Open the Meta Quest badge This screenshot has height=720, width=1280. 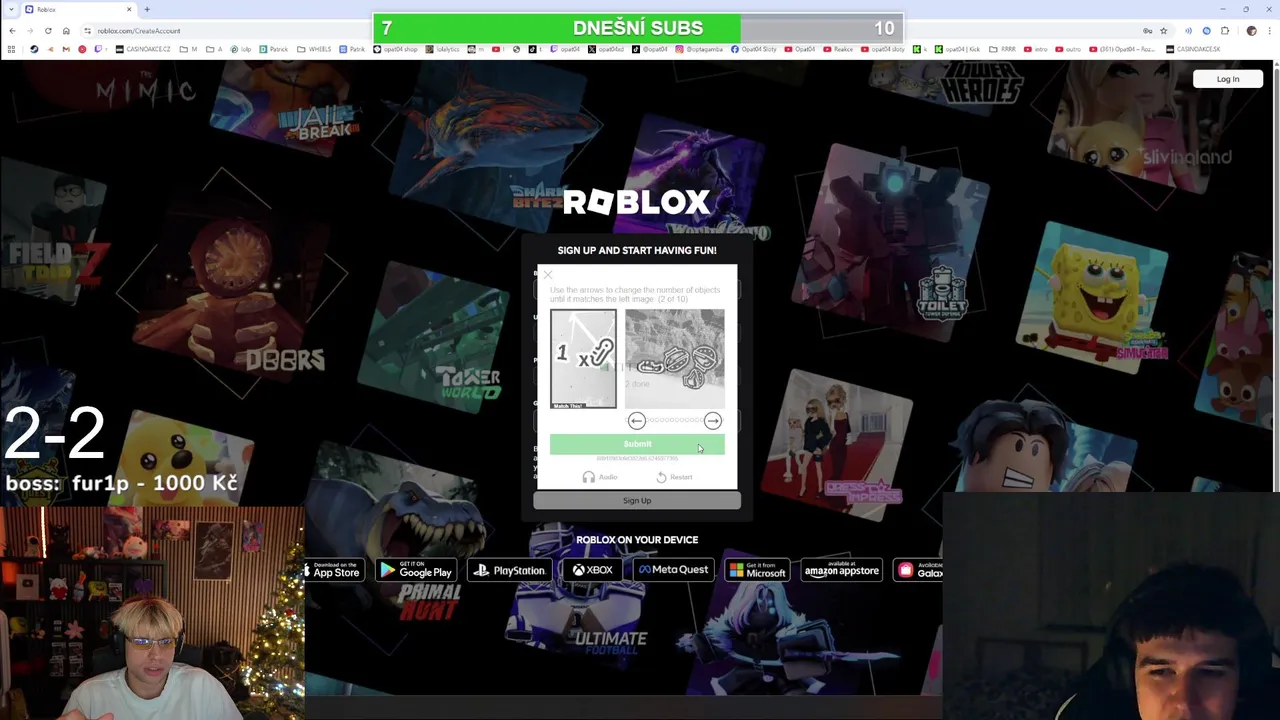coord(673,570)
